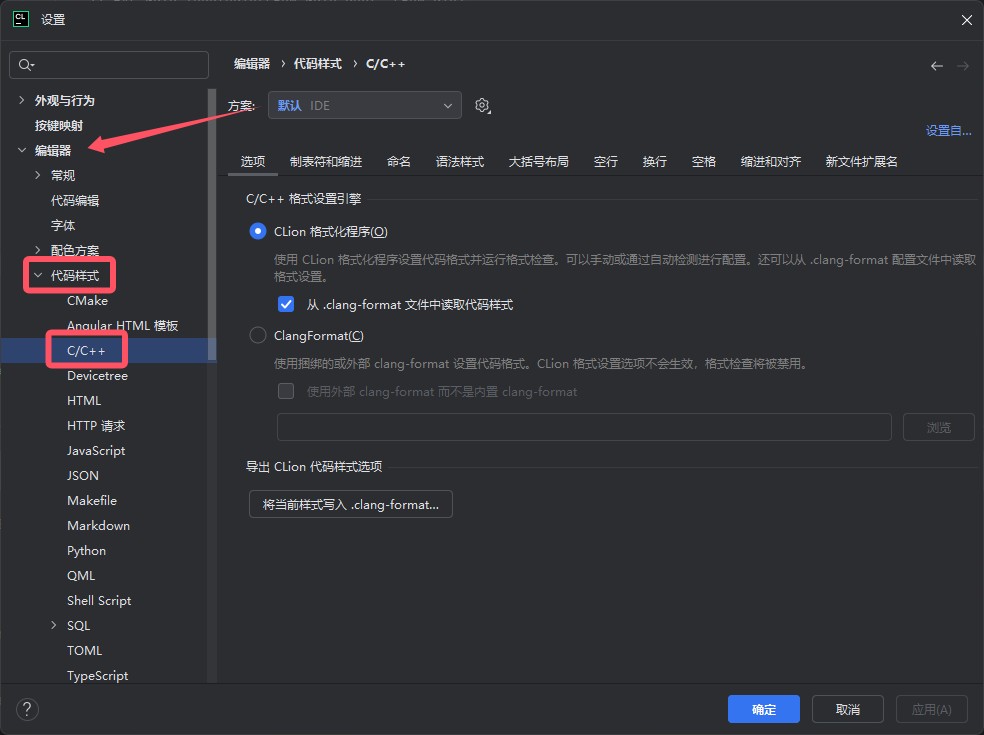Select 字体 in settings tree

63,225
